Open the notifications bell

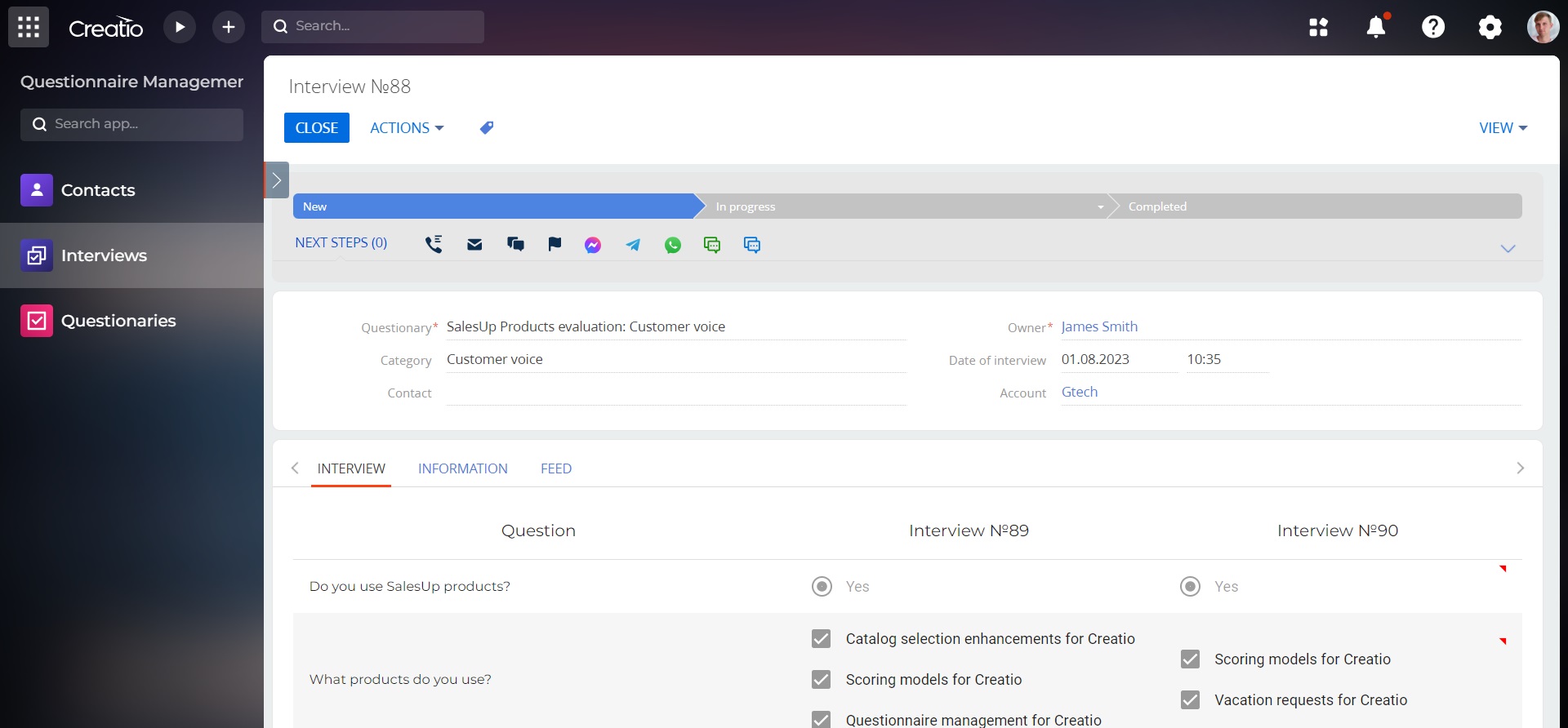click(1376, 27)
